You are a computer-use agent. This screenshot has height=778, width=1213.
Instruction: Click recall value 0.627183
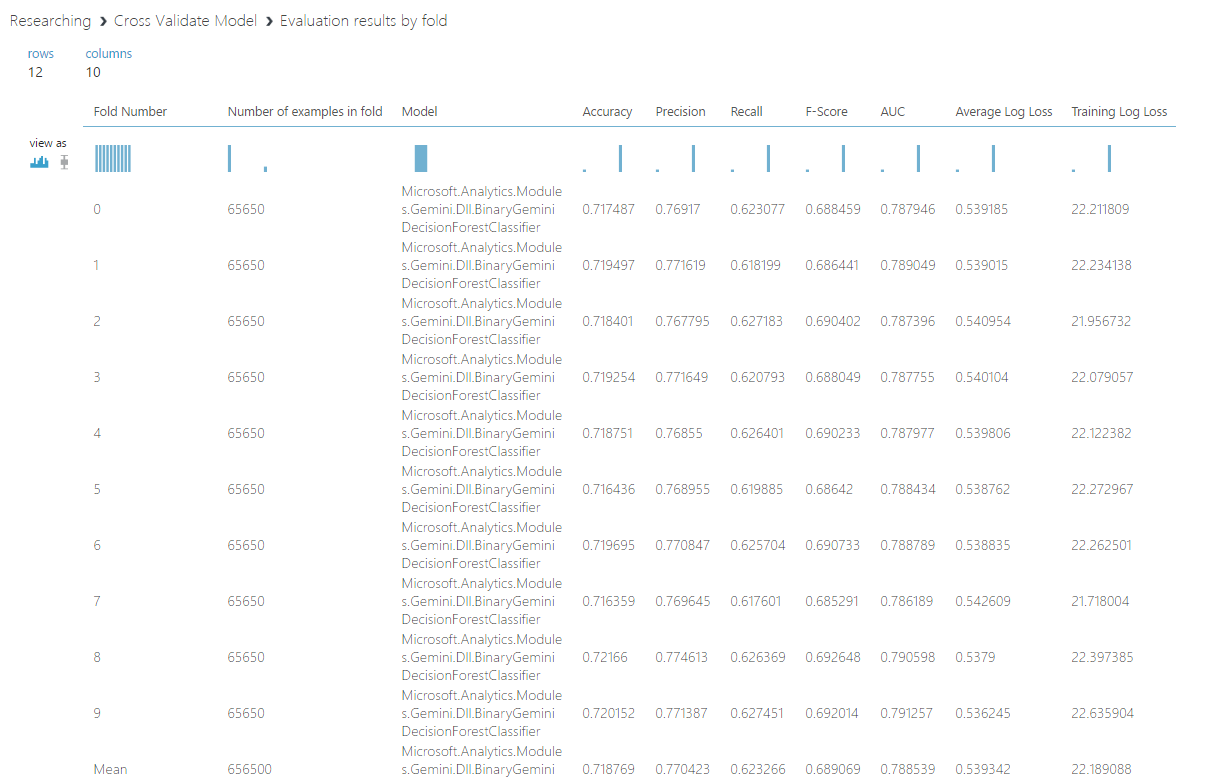[757, 321]
